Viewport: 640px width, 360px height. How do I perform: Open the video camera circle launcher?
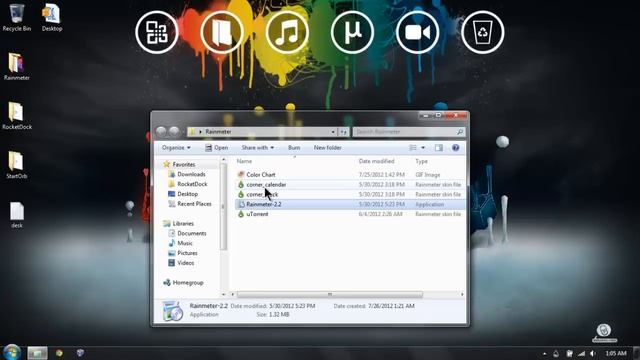[418, 32]
